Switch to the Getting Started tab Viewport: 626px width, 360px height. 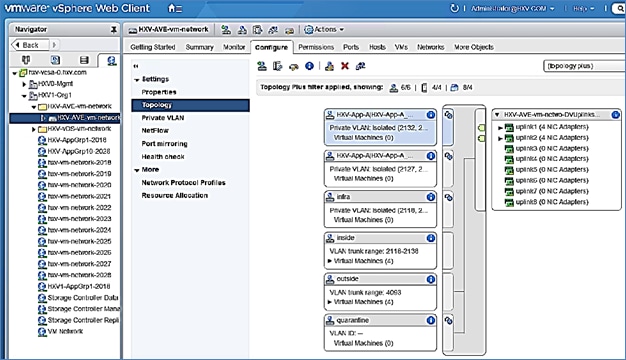coord(153,47)
